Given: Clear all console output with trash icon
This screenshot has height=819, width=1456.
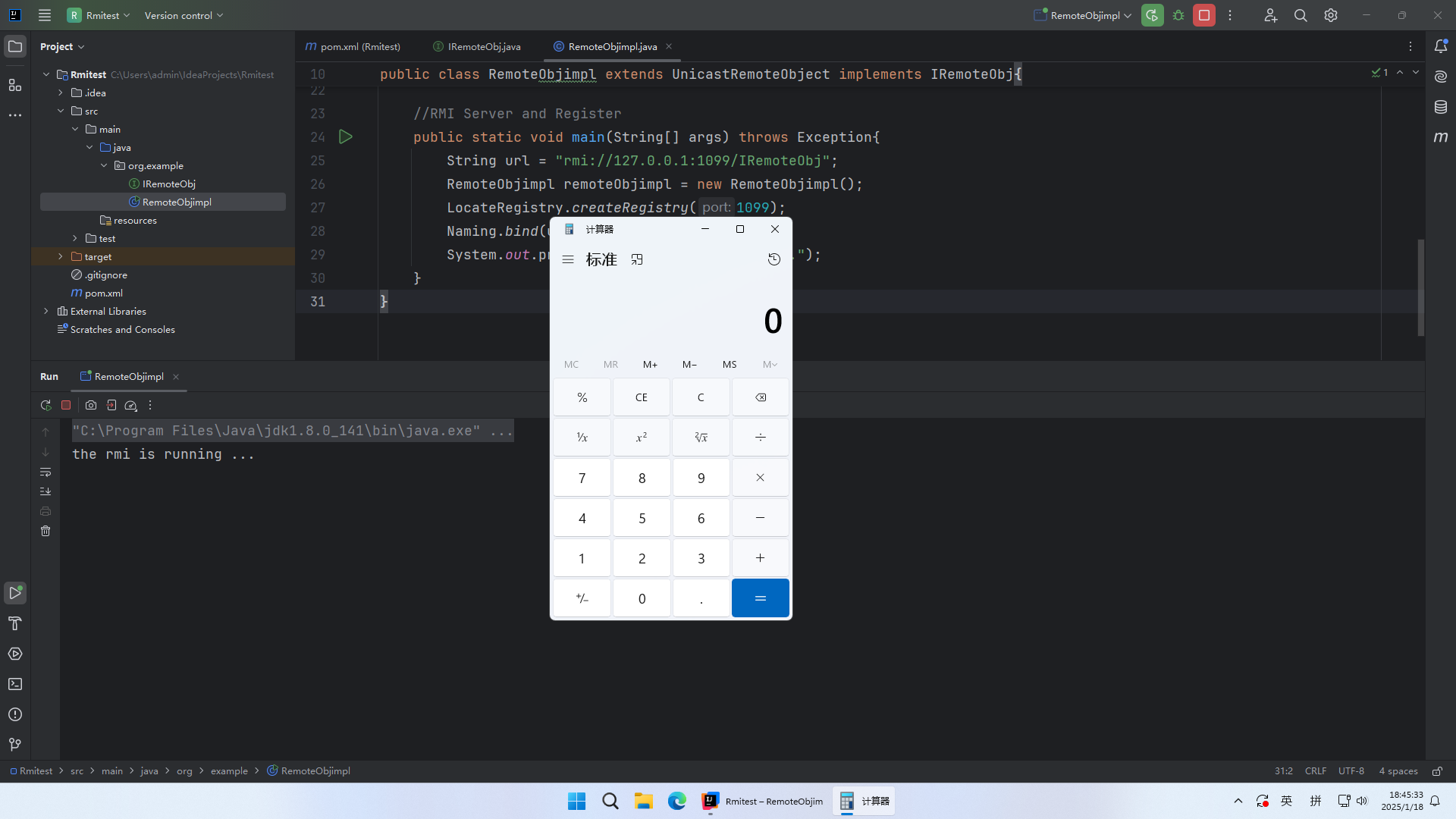Looking at the screenshot, I should (45, 532).
